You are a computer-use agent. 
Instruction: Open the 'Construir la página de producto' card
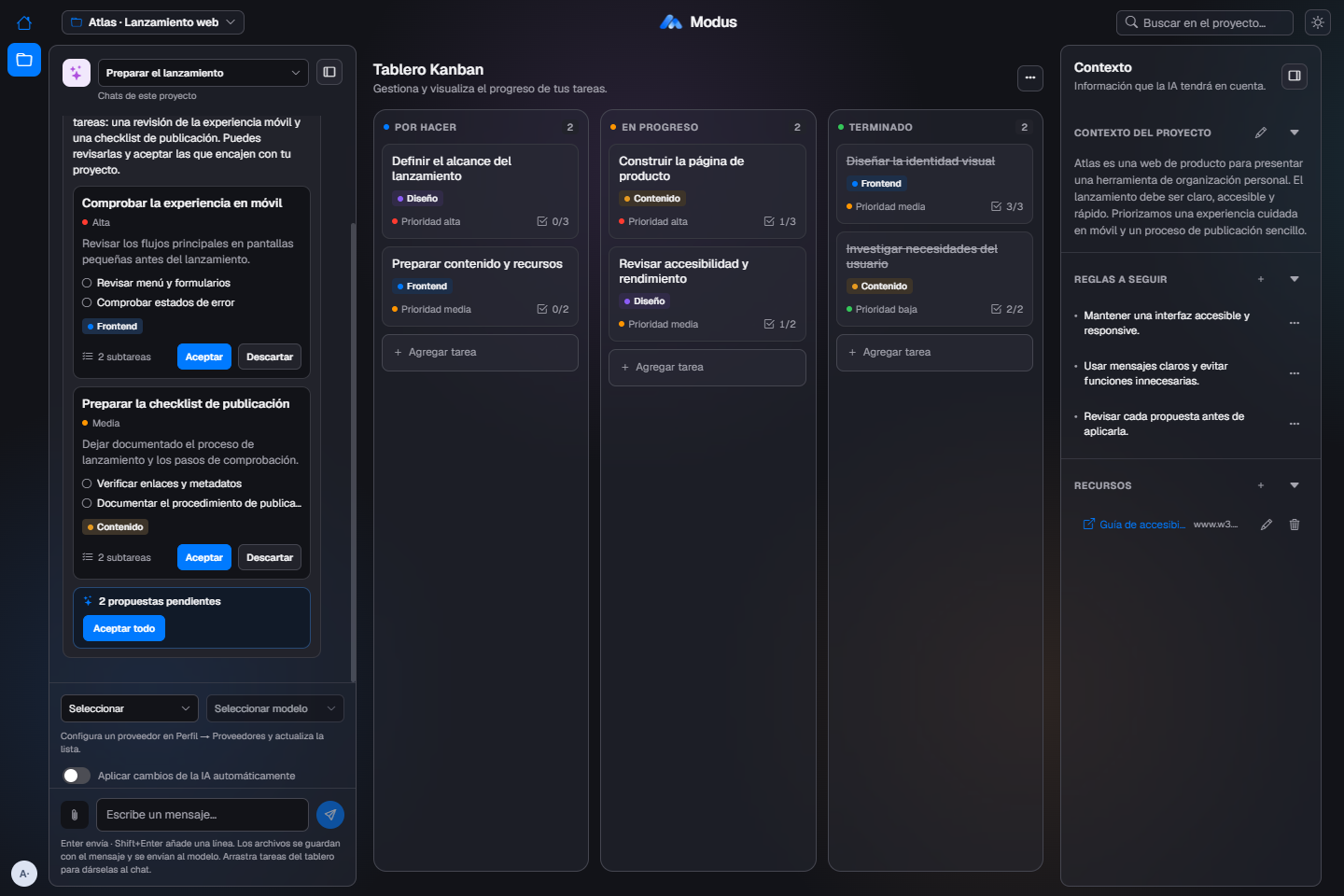pos(707,190)
